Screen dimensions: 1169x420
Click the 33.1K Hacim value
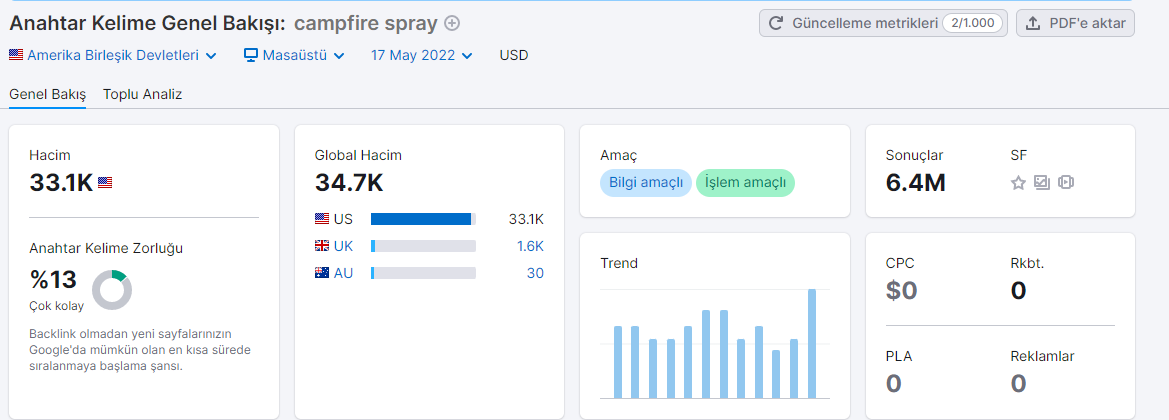click(x=61, y=183)
